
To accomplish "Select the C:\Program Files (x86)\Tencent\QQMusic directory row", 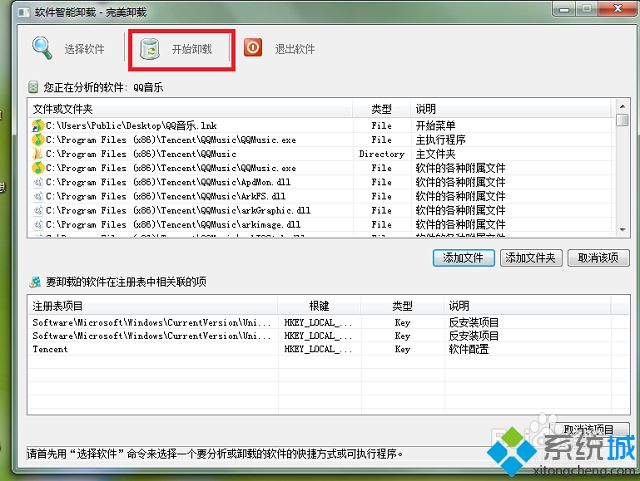I will tap(141, 154).
